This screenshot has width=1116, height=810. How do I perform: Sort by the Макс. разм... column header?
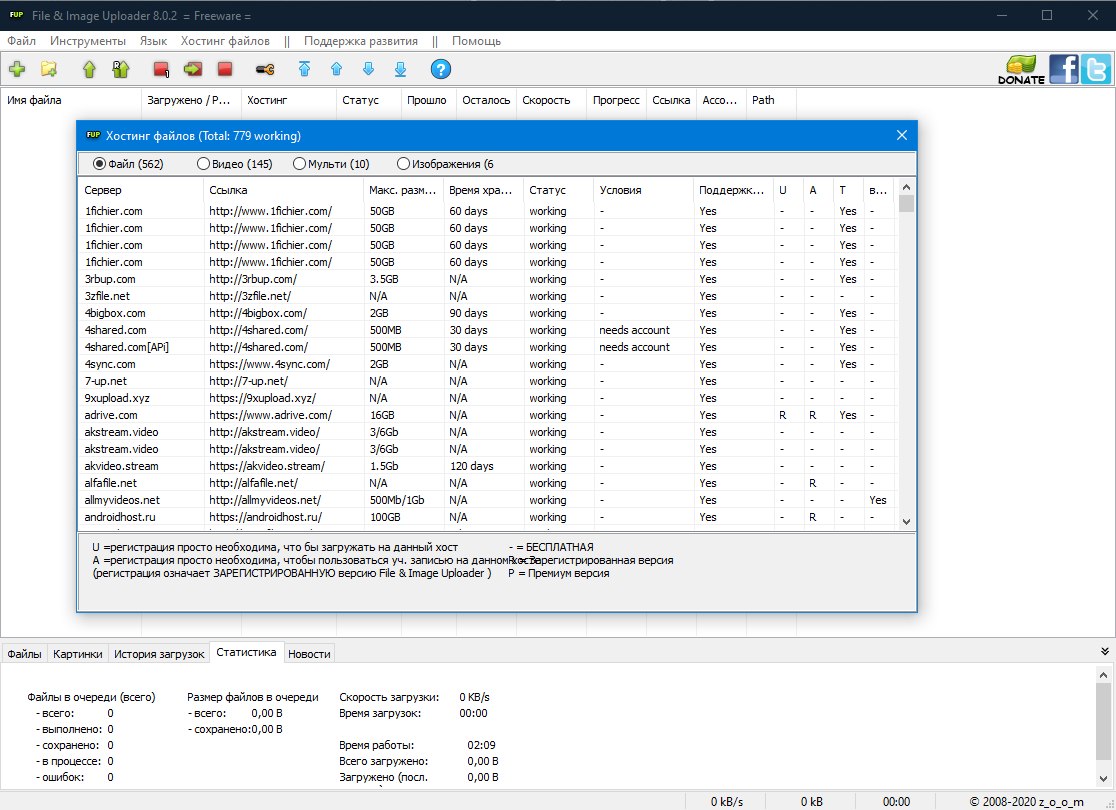pyautogui.click(x=403, y=190)
